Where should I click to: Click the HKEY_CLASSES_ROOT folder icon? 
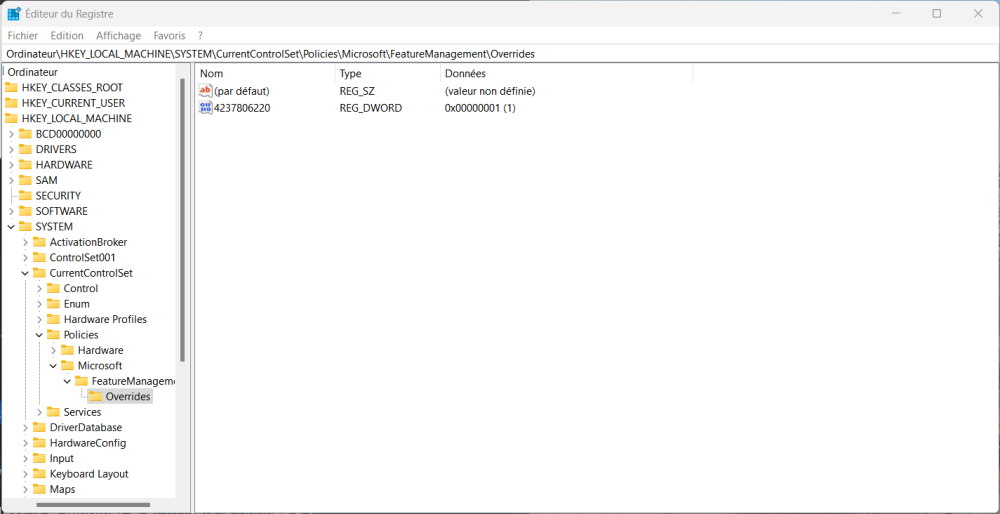click(x=11, y=87)
